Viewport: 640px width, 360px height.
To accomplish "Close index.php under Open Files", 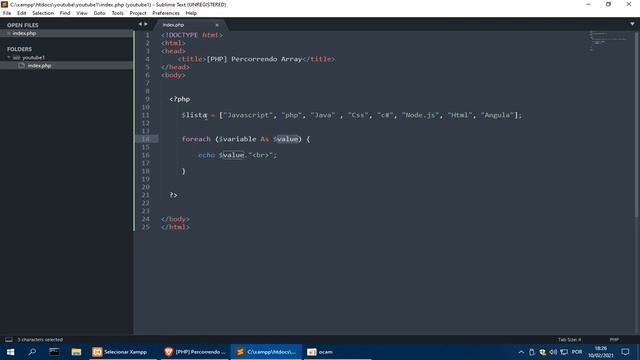I will point(9,33).
